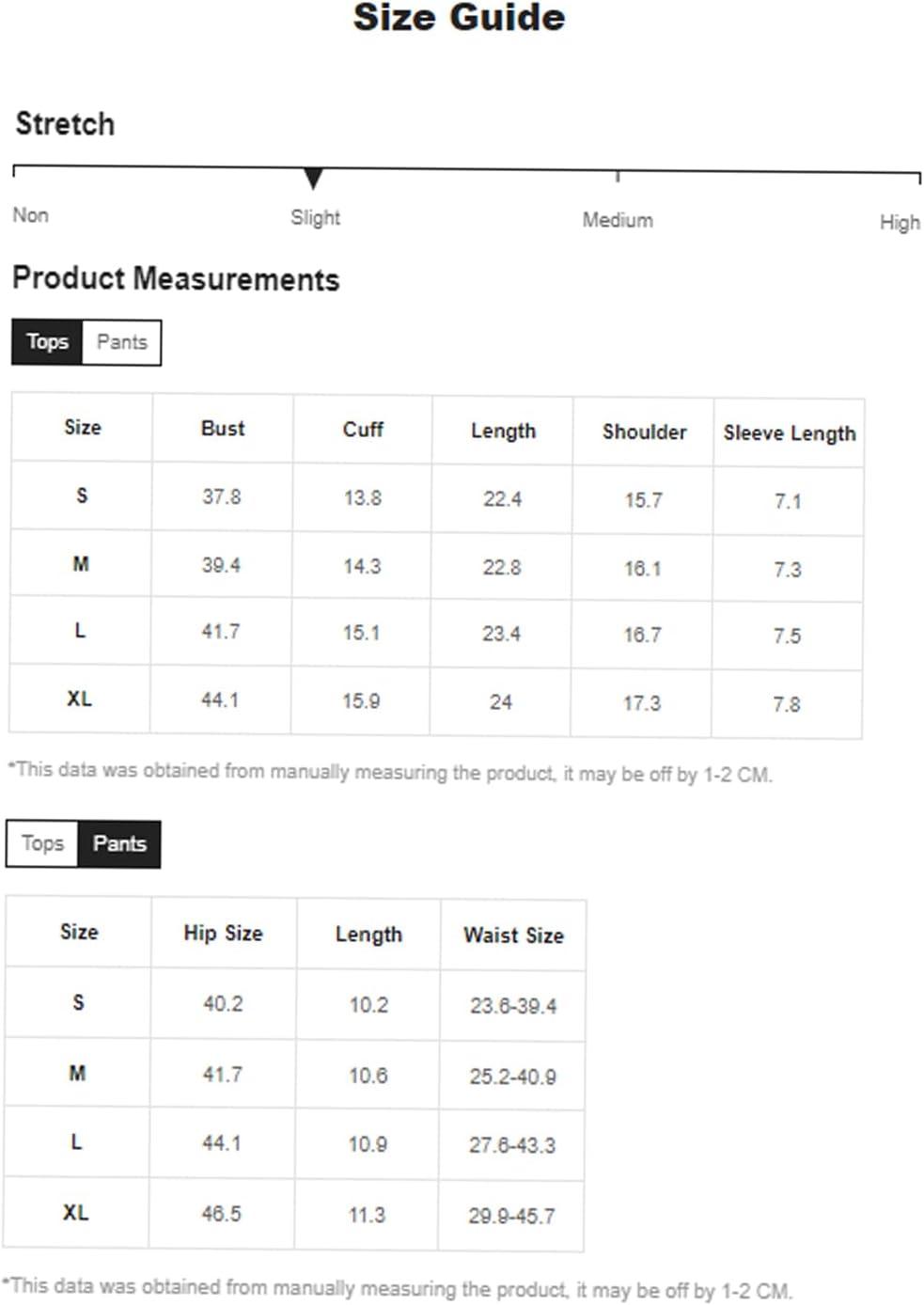
Task: Click the Waist Size column header
Action: [x=513, y=936]
